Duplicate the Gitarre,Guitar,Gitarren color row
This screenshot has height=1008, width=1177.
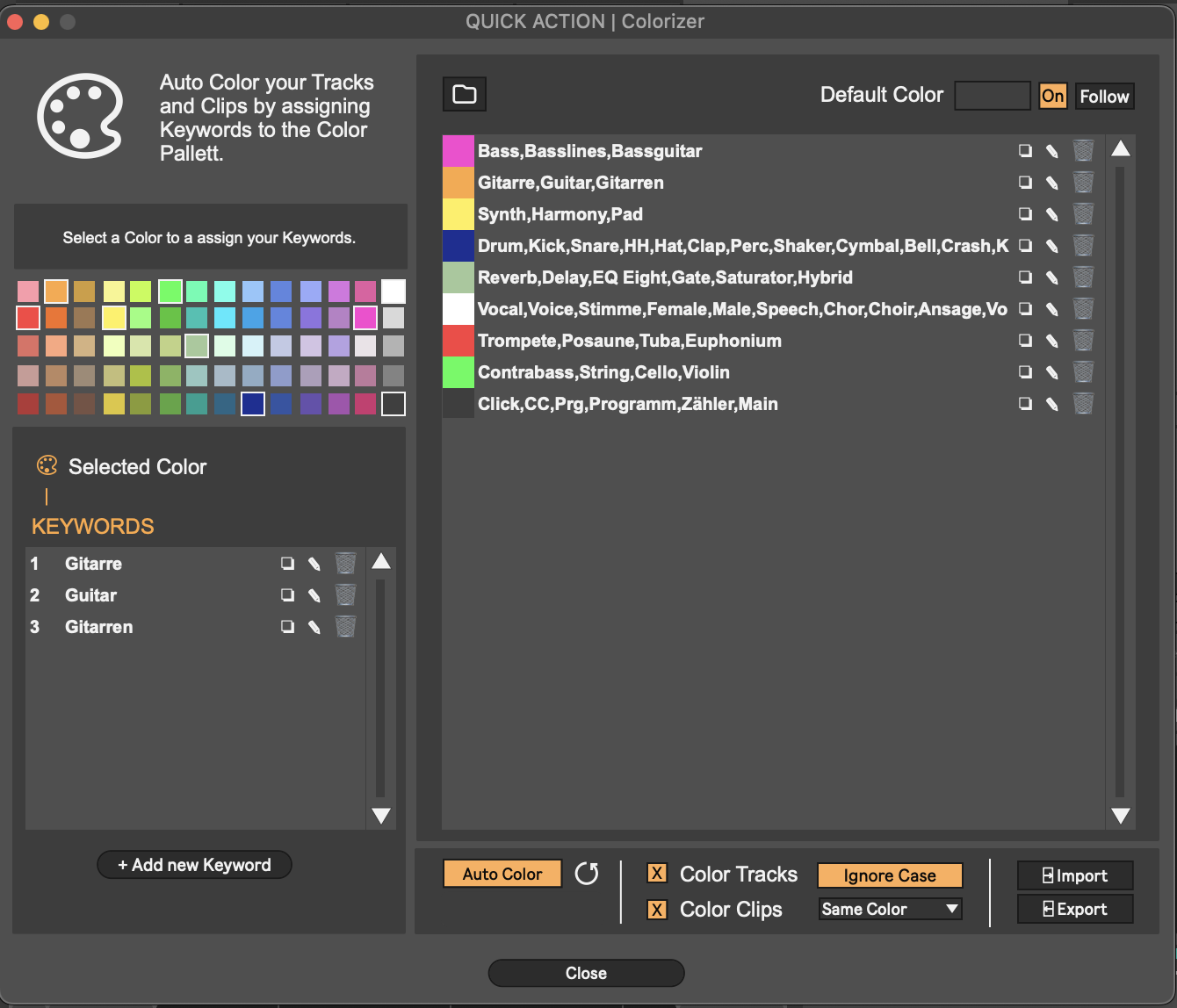coord(1025,183)
